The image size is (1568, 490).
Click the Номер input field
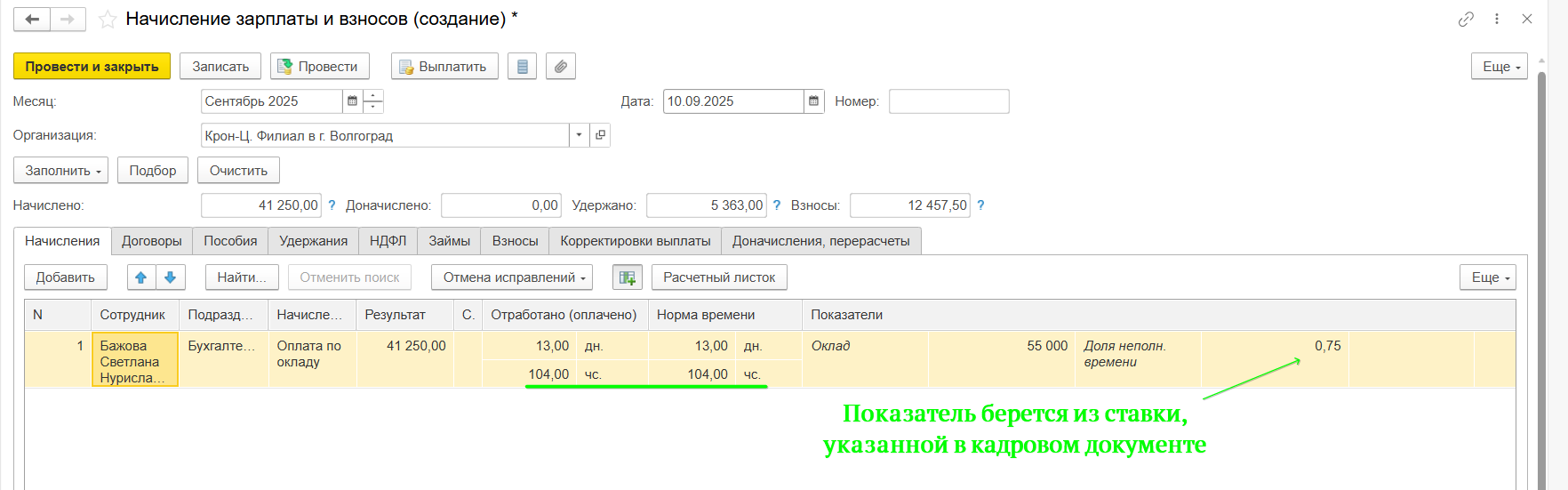[x=948, y=101]
